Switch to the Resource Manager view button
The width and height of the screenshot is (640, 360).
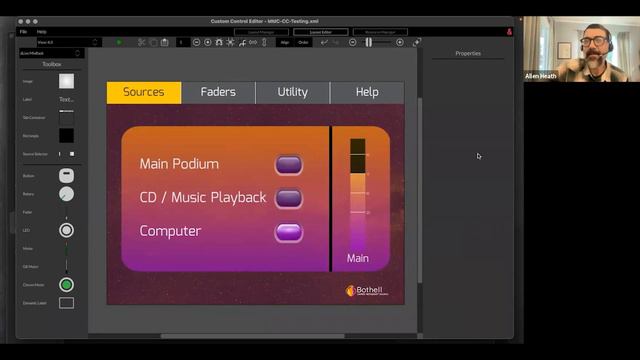[x=380, y=32]
